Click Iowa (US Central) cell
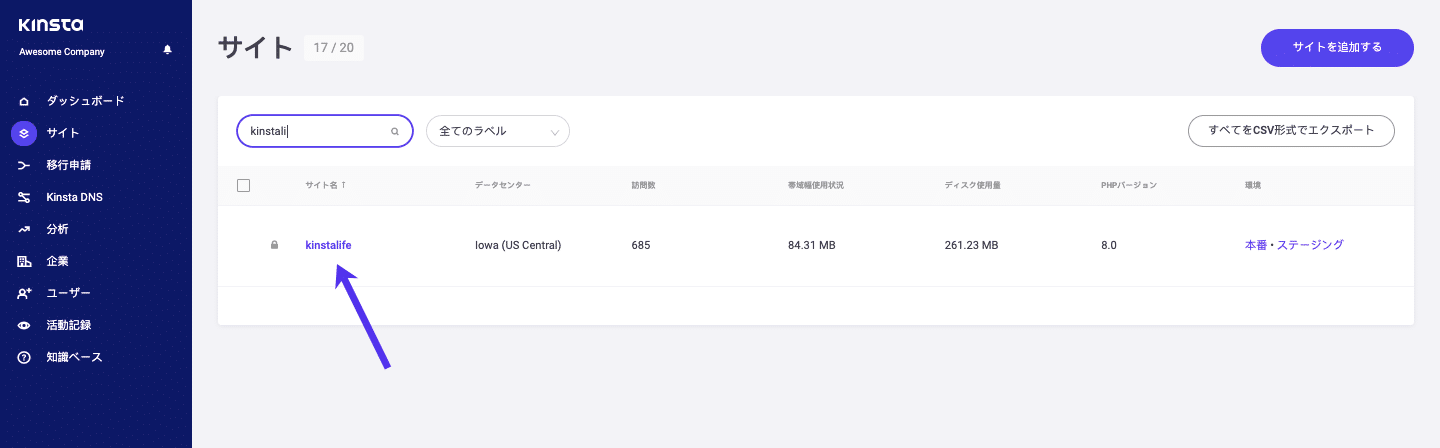1440x448 pixels. click(x=518, y=245)
